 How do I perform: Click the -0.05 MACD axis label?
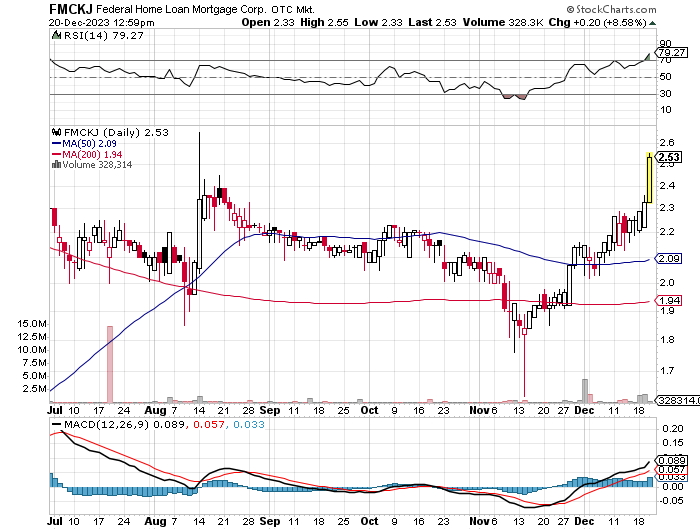tap(671, 501)
